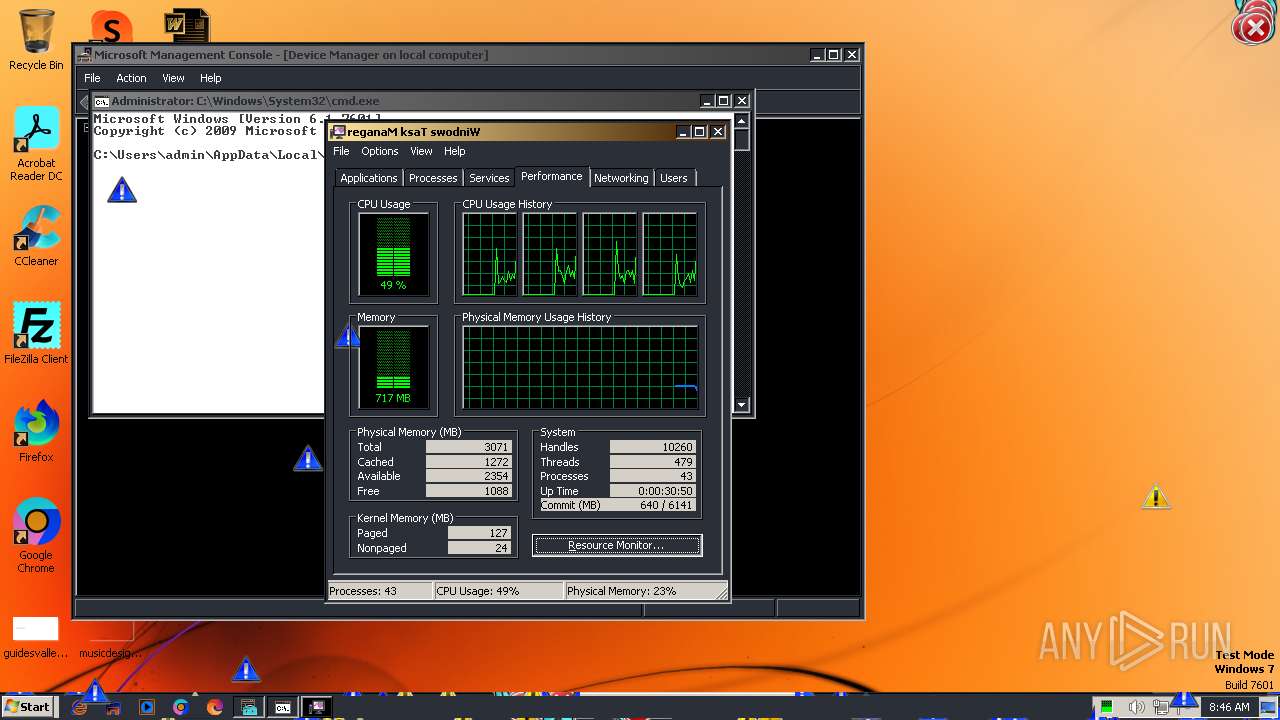Screen dimensions: 1280x720
Task: Launch CCleaner from the desktop
Action: 36,236
